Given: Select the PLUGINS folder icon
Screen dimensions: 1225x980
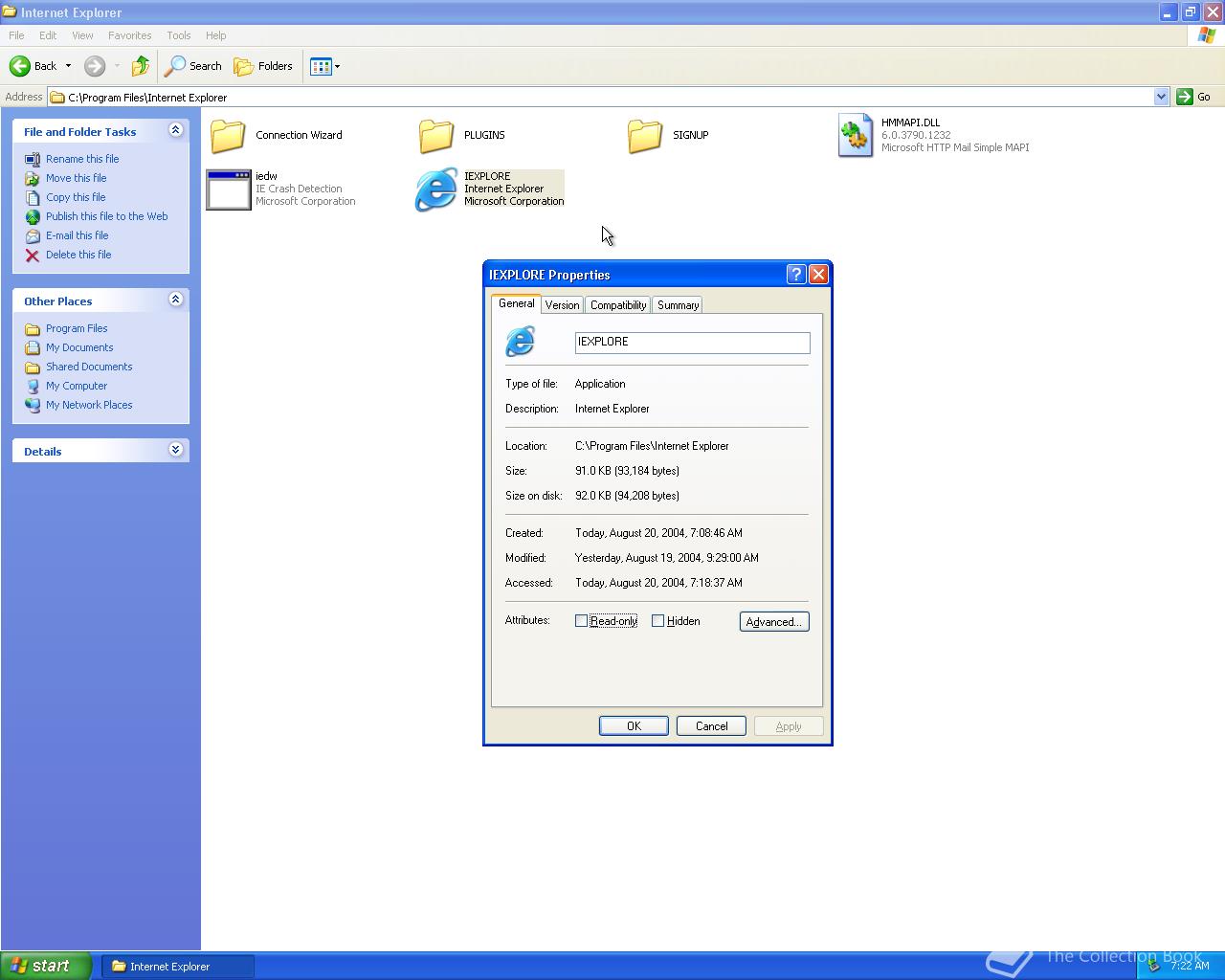Looking at the screenshot, I should (436, 136).
